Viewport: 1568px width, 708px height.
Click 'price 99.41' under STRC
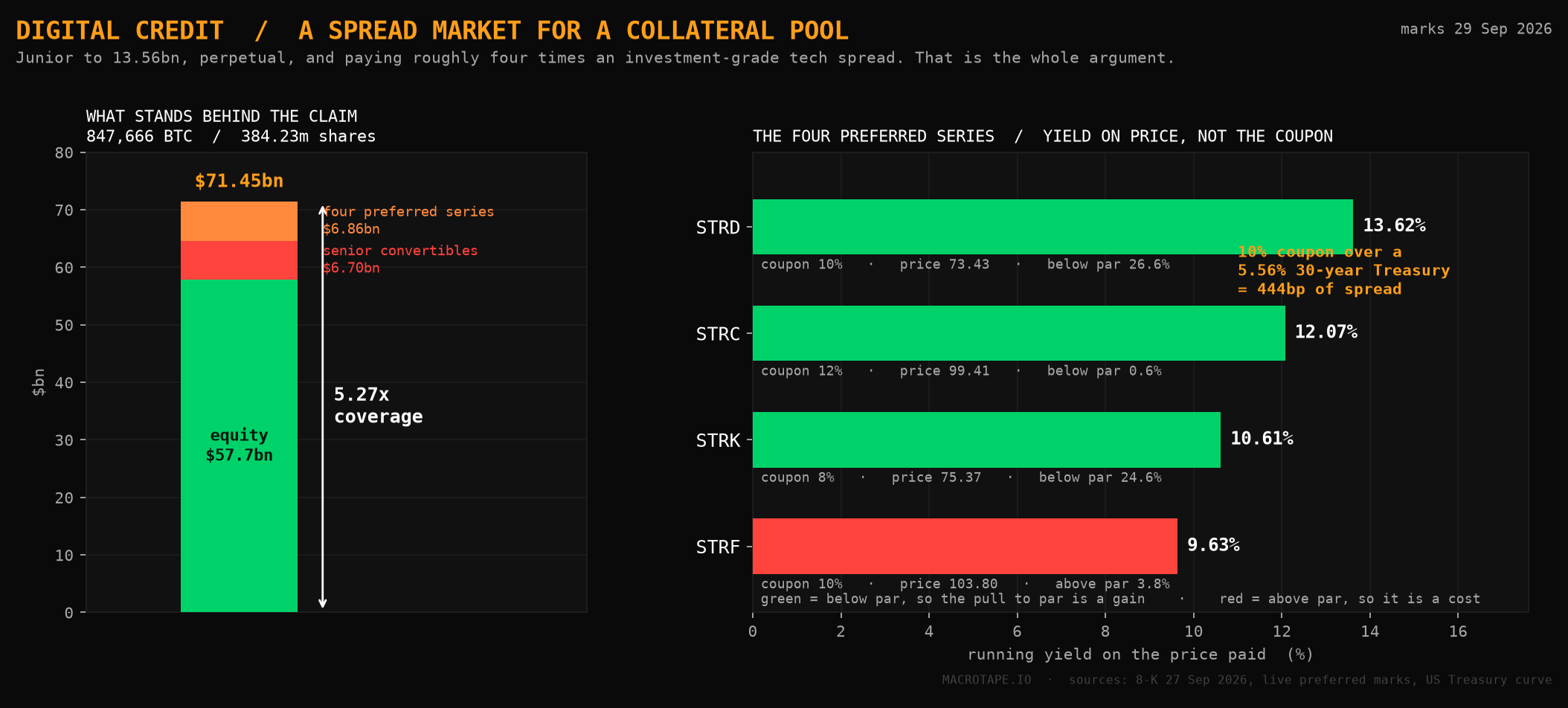[945, 370]
